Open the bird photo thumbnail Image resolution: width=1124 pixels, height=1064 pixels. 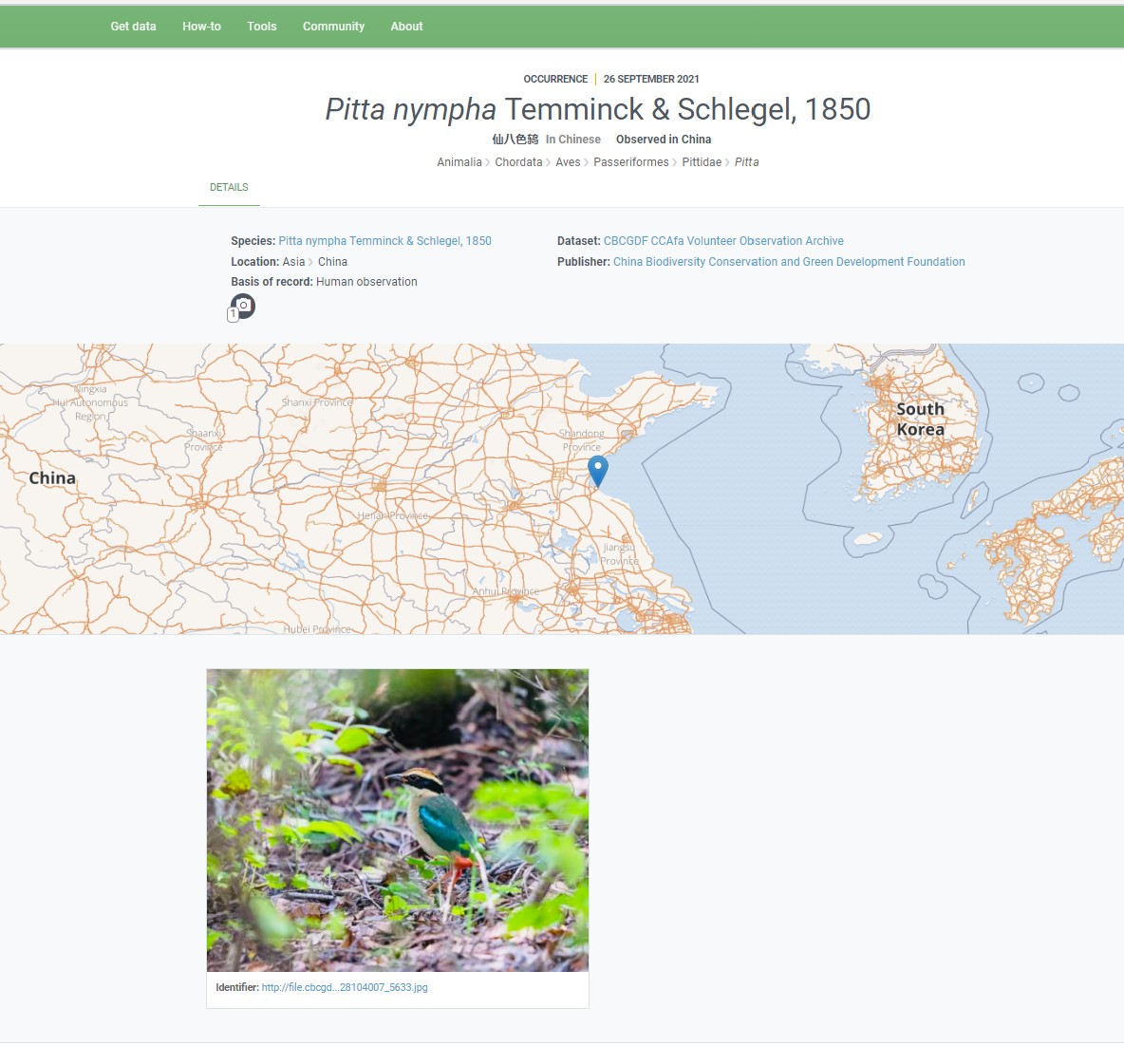398,820
